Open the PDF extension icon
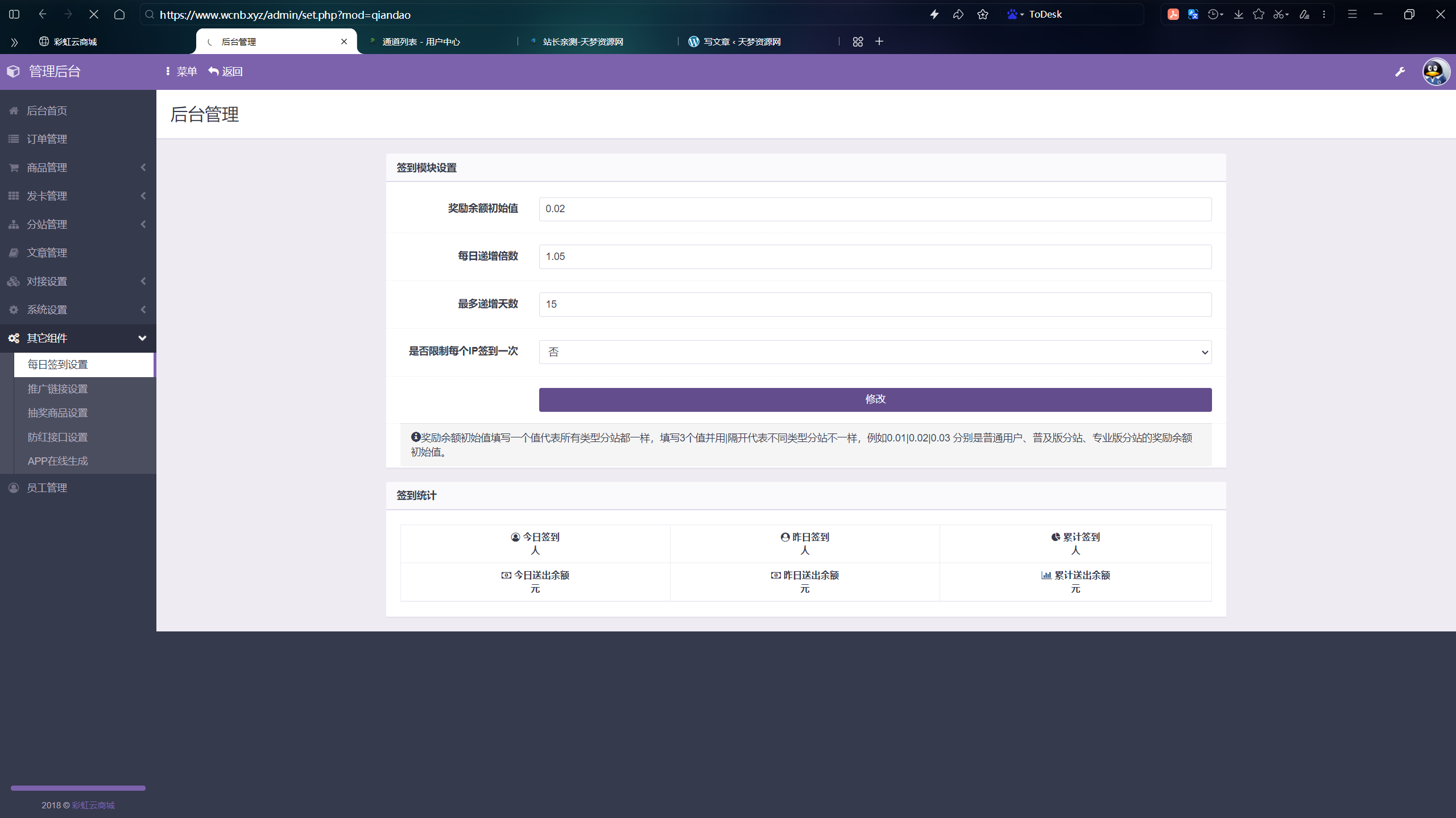This screenshot has width=1456, height=818. 1173,14
